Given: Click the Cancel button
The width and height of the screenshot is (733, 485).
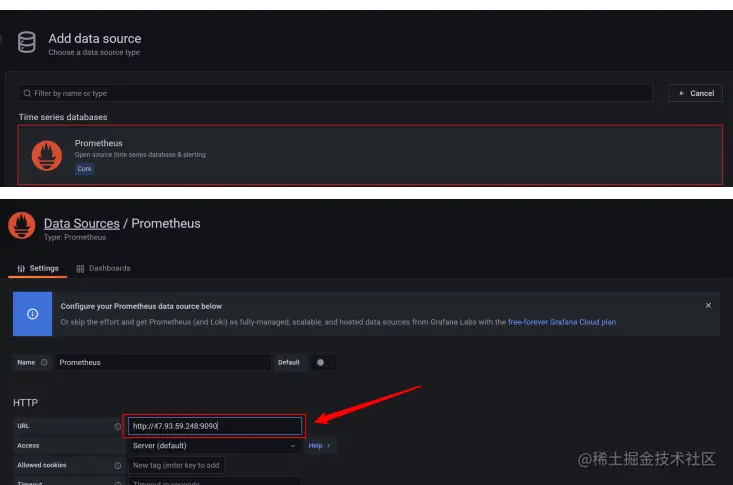Looking at the screenshot, I should pyautogui.click(x=696, y=93).
